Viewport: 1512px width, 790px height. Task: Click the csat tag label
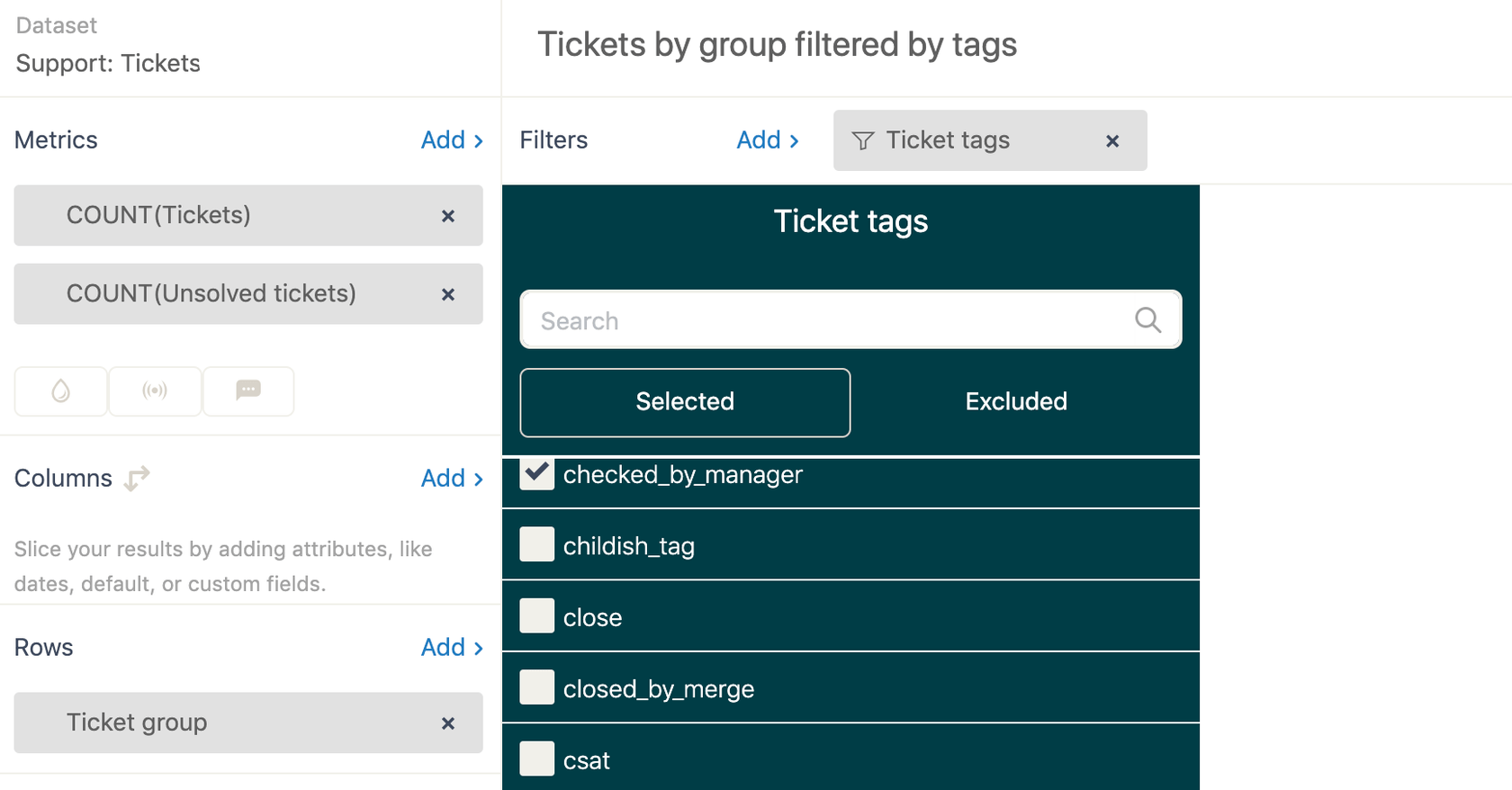coord(587,761)
